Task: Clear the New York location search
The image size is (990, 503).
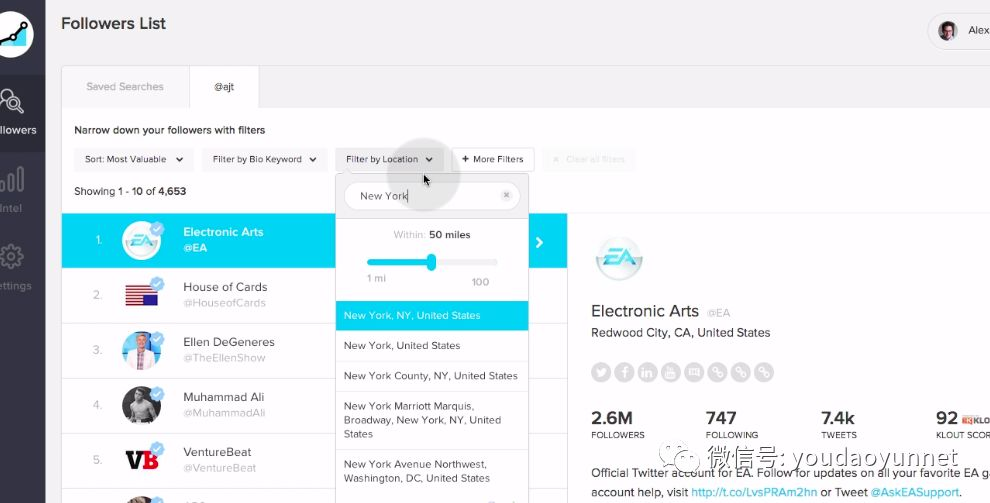Action: click(x=506, y=196)
